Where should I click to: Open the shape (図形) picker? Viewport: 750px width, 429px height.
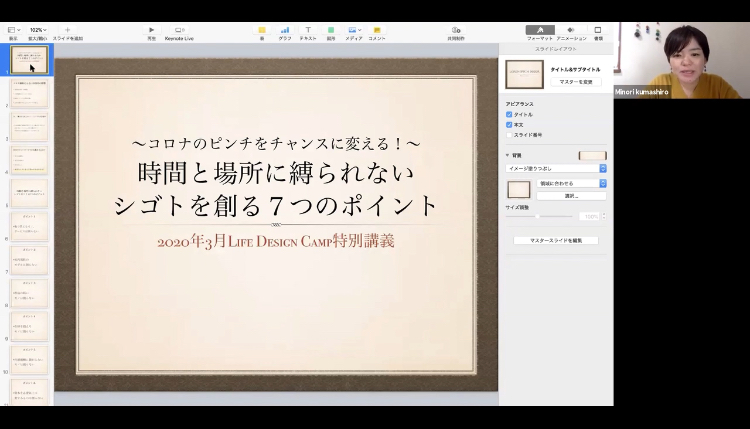(x=330, y=30)
